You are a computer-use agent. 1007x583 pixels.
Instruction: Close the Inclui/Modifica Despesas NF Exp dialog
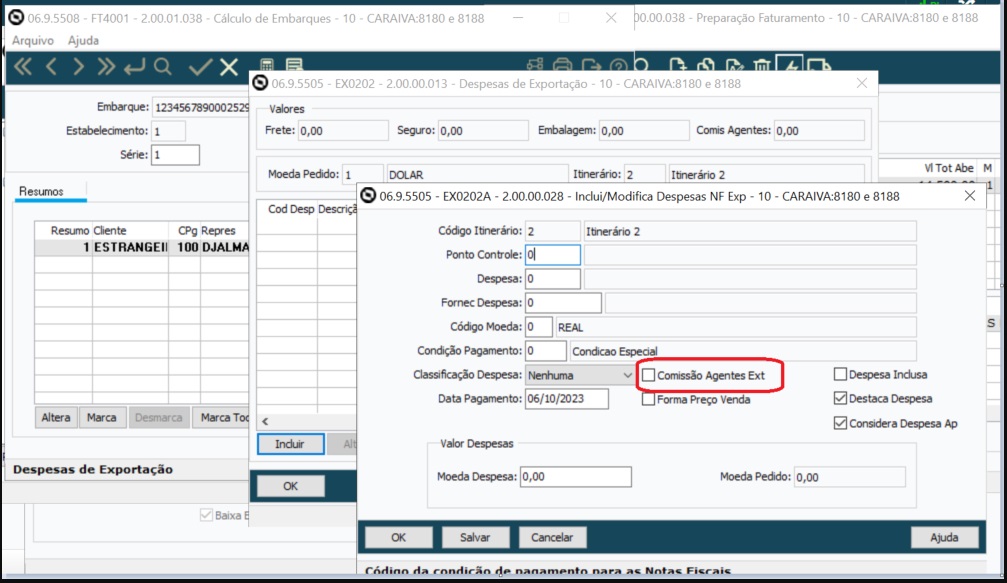(x=970, y=196)
